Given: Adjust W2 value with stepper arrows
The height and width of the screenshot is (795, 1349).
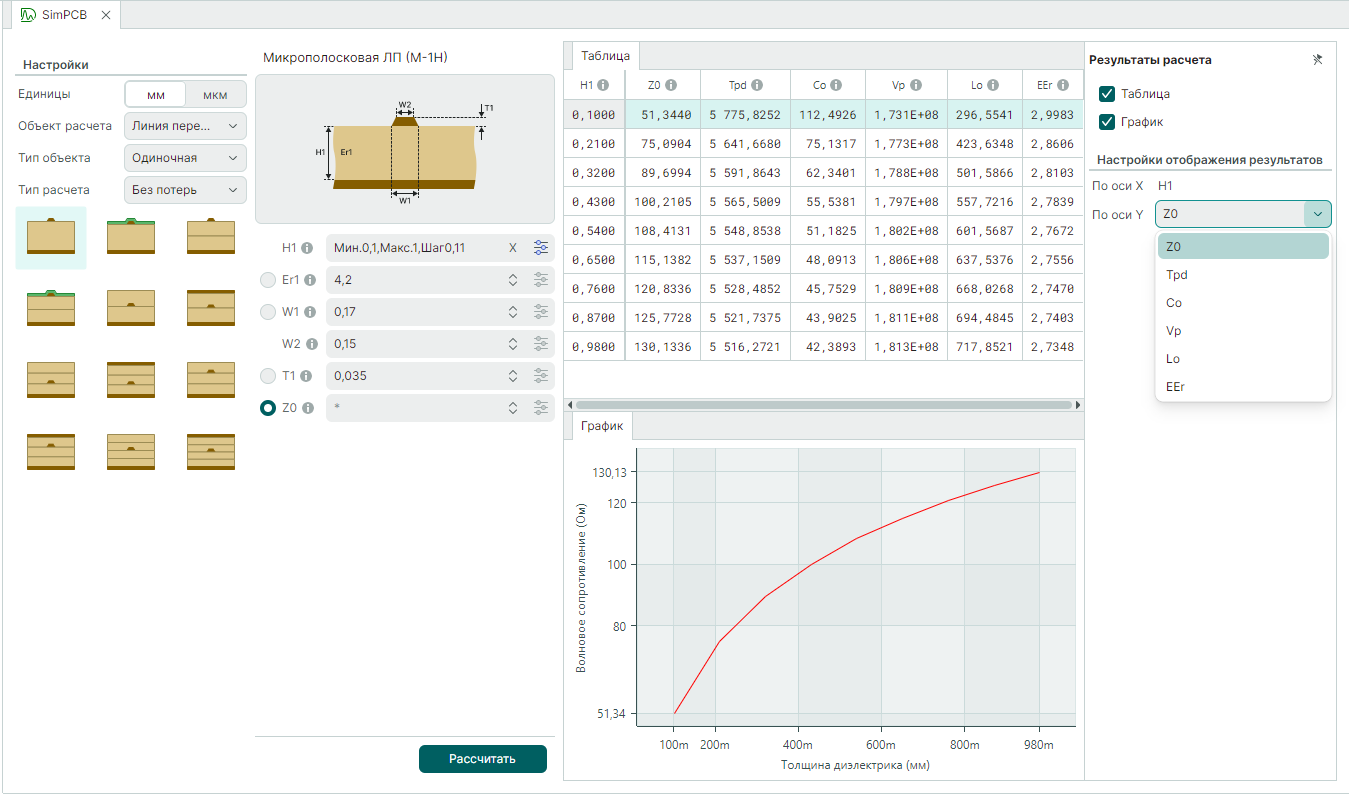Looking at the screenshot, I should point(513,344).
